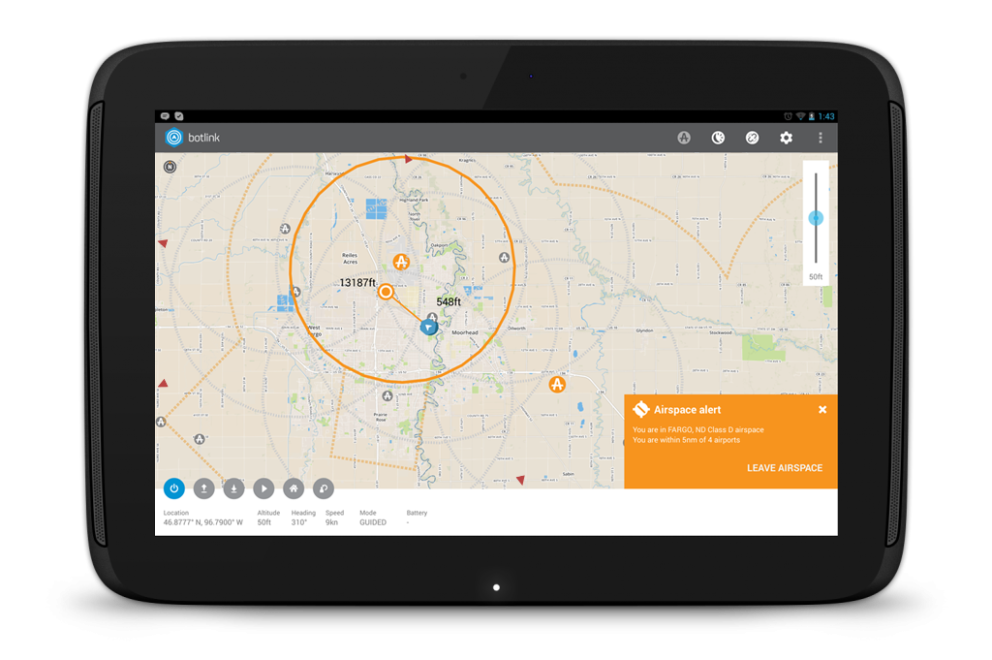Tap the takeoff icon

click(x=204, y=489)
